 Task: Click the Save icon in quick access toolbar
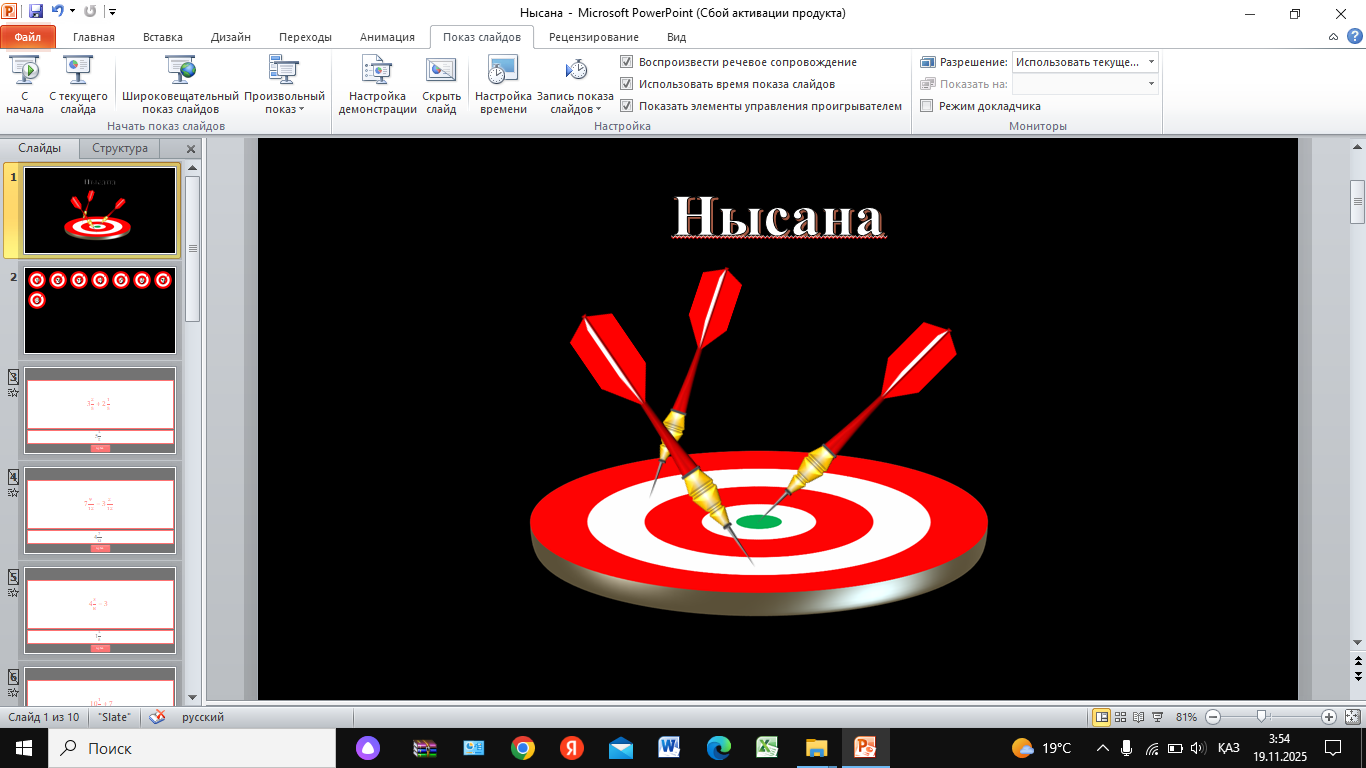pos(37,13)
